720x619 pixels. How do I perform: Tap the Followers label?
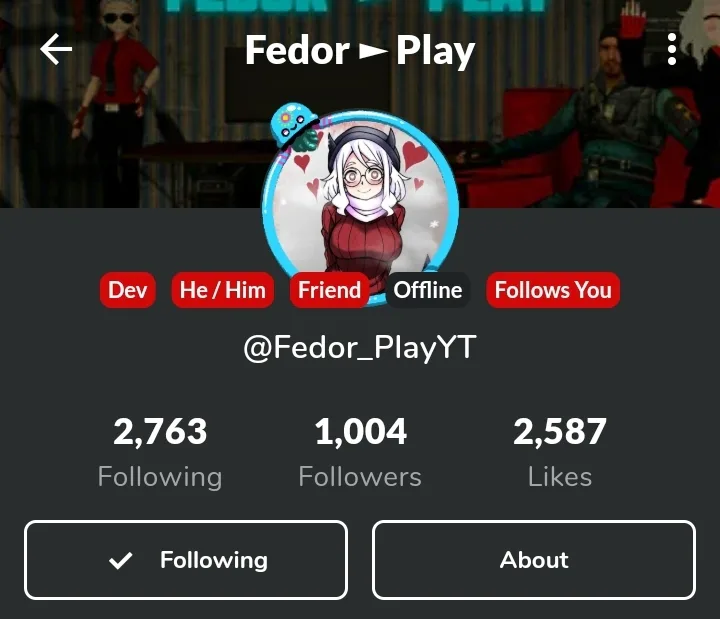click(x=360, y=477)
